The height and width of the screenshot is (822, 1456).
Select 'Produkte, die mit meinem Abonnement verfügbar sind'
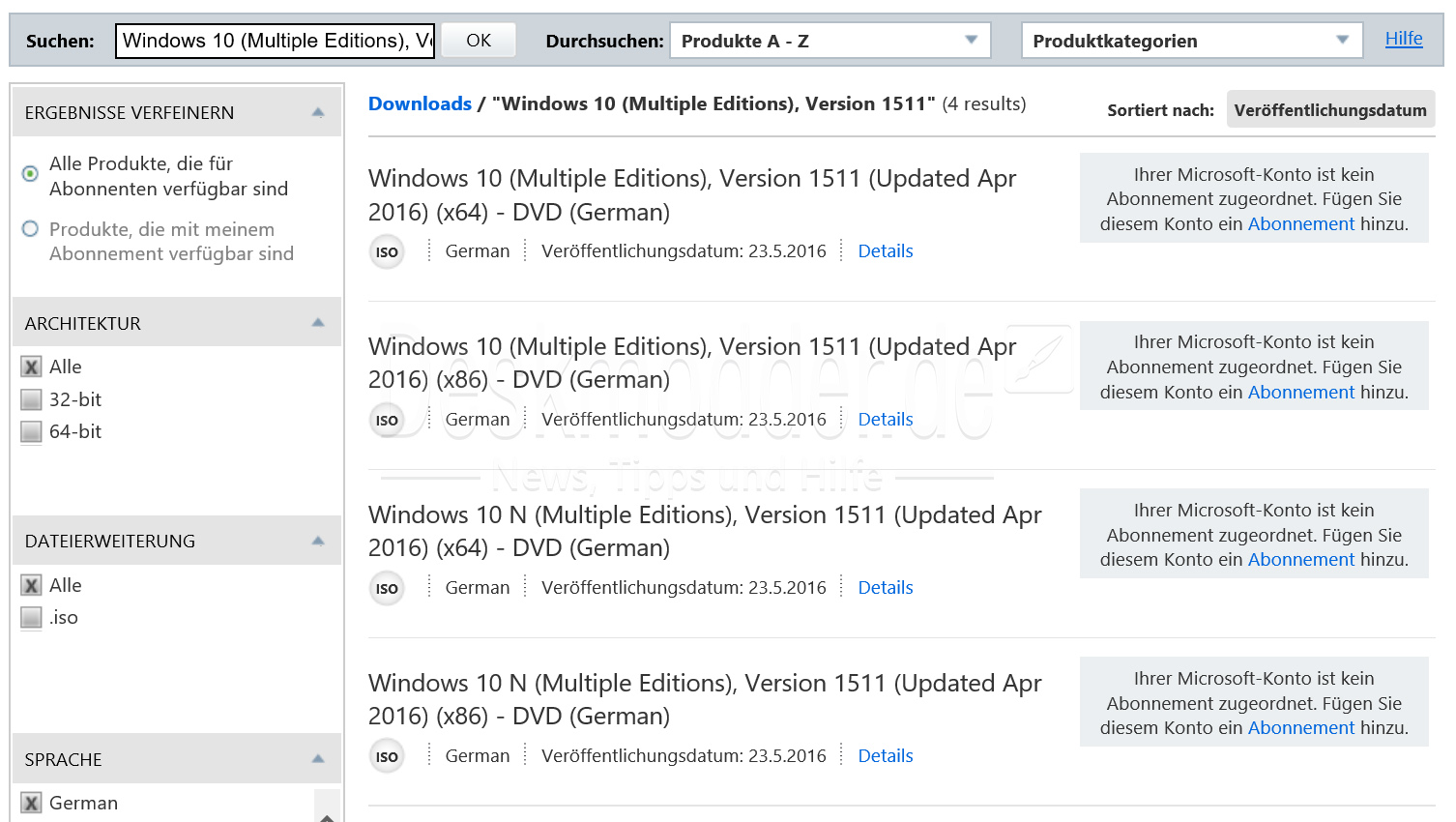point(30,229)
